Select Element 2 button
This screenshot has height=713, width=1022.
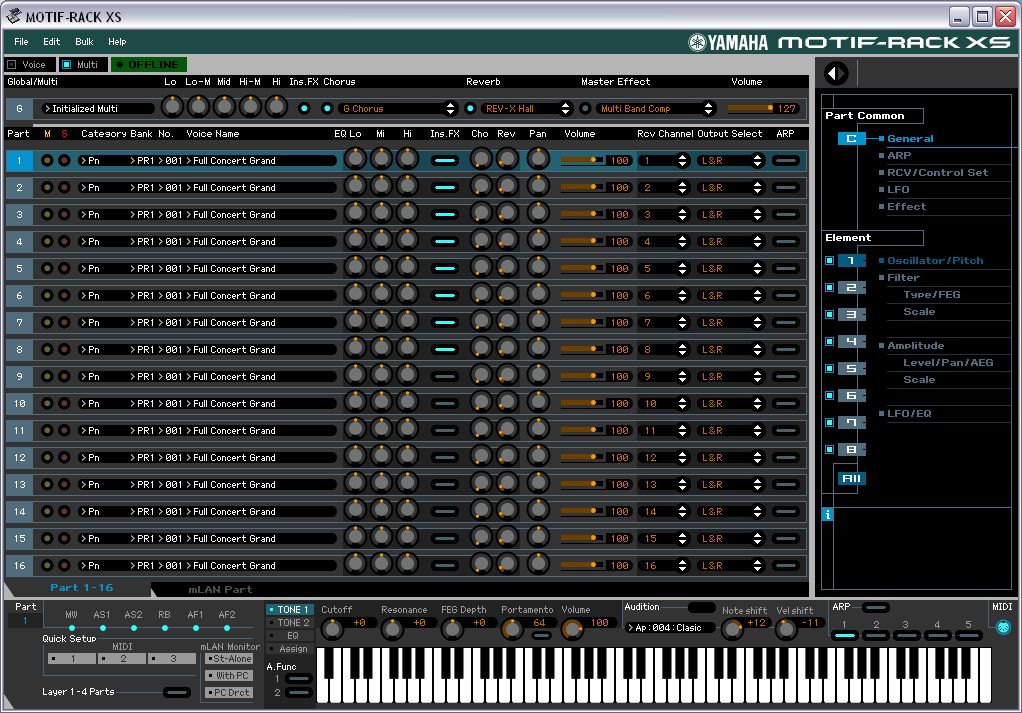(851, 287)
